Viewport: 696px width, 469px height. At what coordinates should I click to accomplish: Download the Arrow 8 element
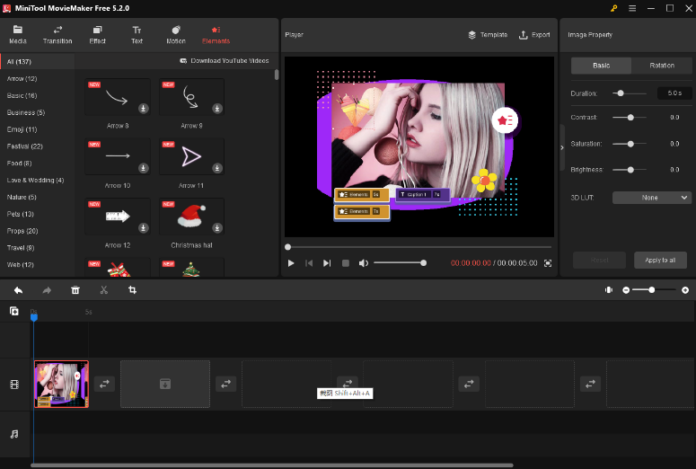(x=143, y=108)
